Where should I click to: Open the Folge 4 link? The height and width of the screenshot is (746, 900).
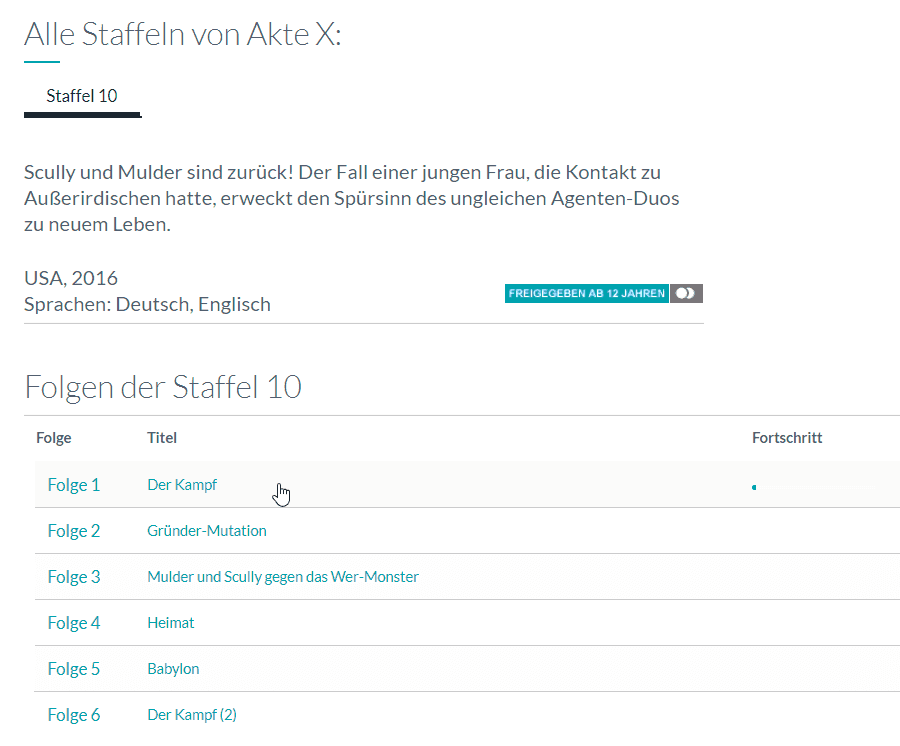(73, 623)
